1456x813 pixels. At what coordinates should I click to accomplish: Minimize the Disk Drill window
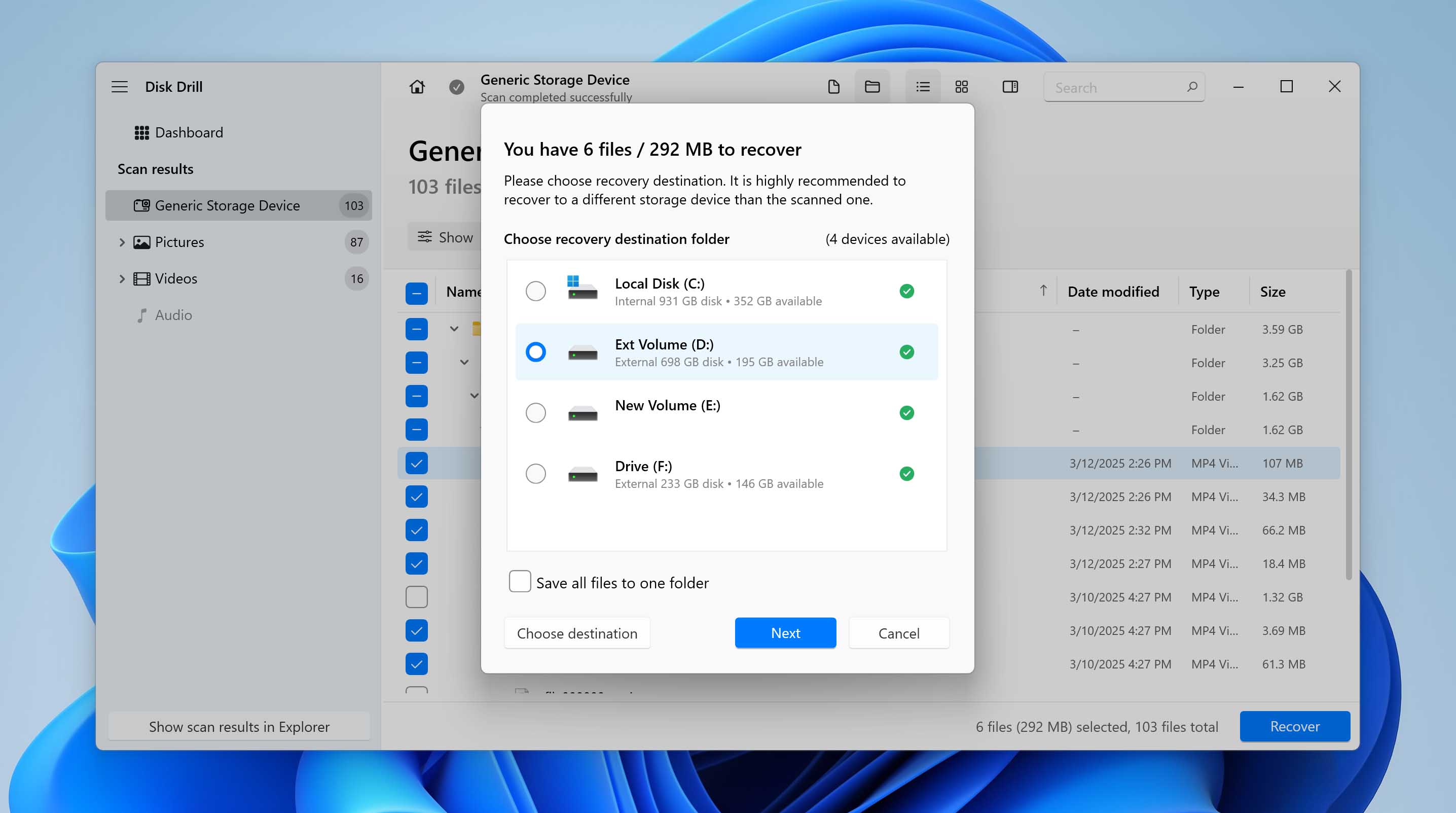(1238, 87)
